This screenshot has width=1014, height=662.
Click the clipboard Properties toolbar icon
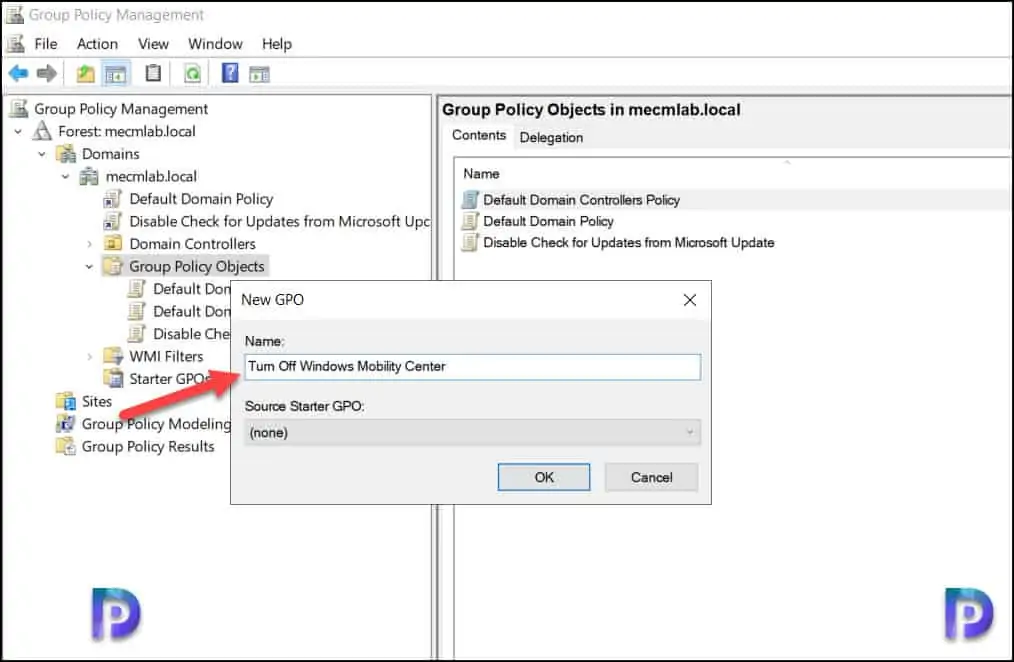click(153, 73)
